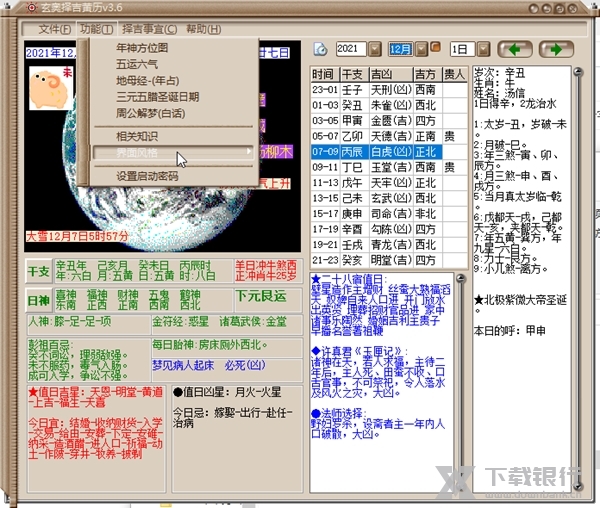The image size is (600, 508).
Task: Select 三元五腊圣诞日期 menu entry
Action: 157,96
